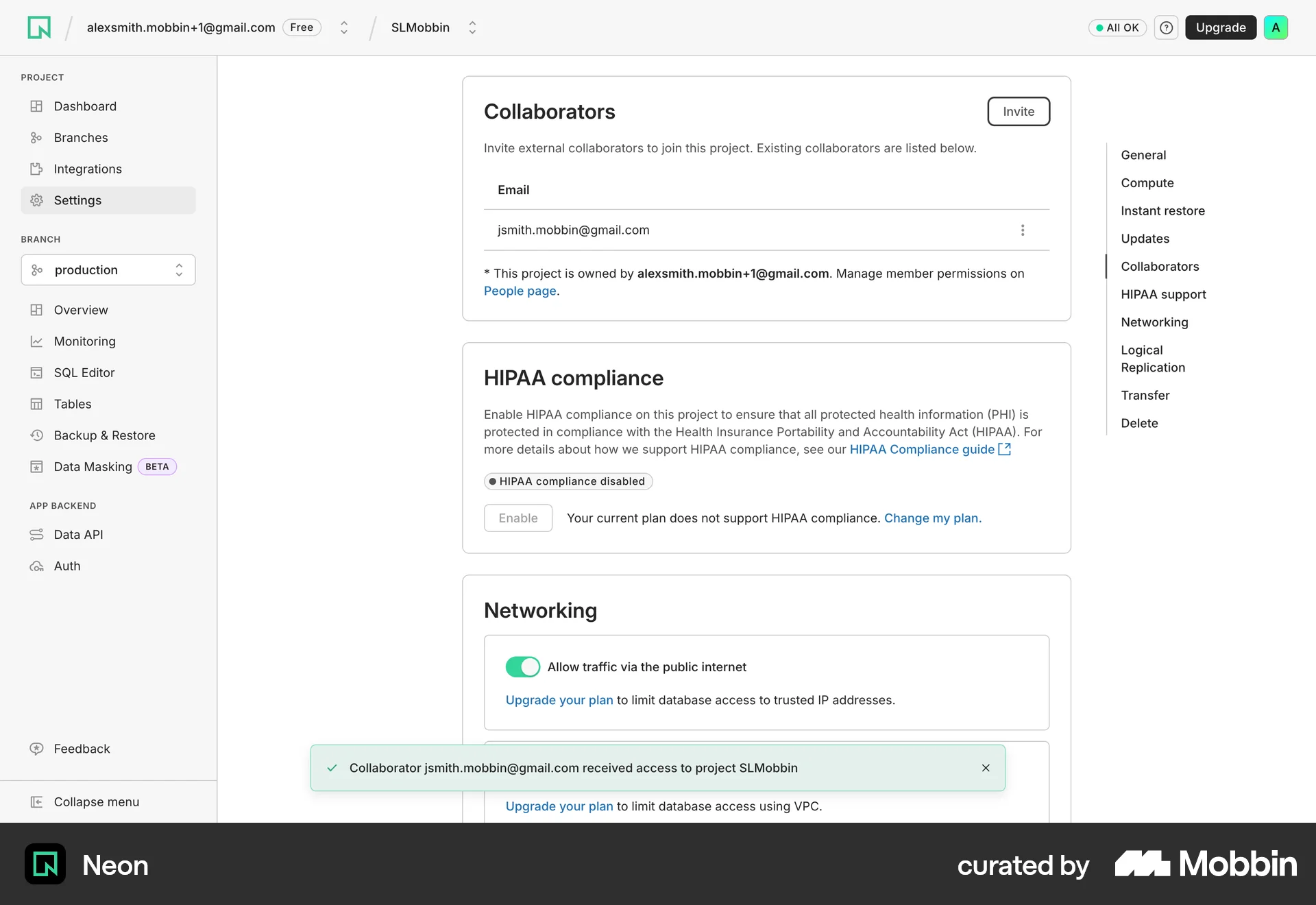Click the Settings gear icon
This screenshot has height=905, width=1316.
[x=36, y=200]
